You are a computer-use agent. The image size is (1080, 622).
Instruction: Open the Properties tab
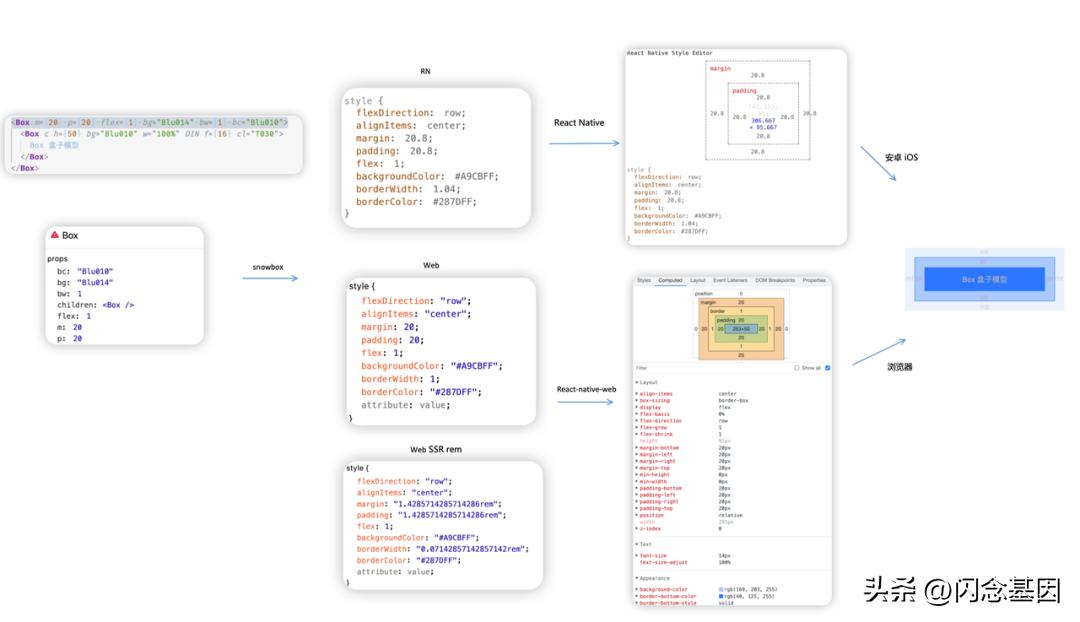[814, 280]
